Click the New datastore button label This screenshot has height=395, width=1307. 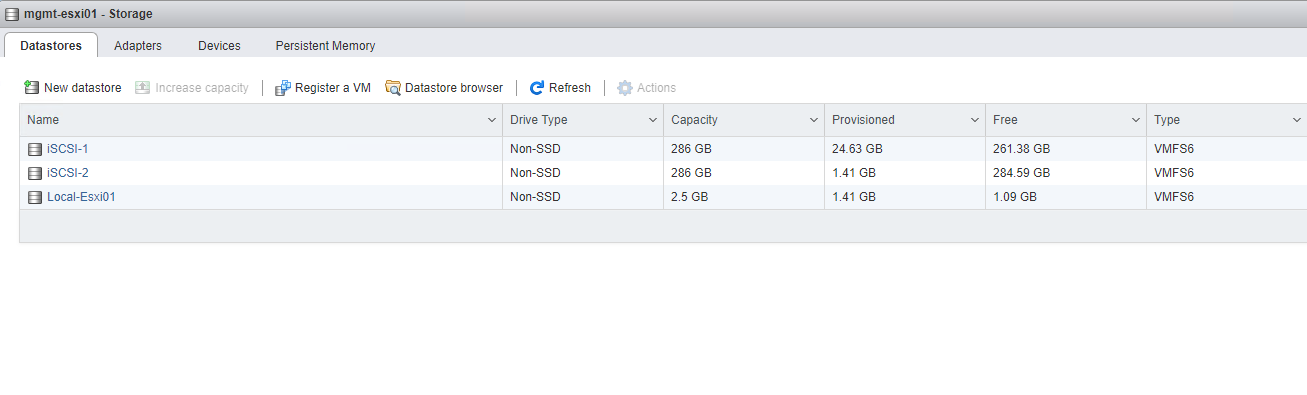click(x=83, y=88)
